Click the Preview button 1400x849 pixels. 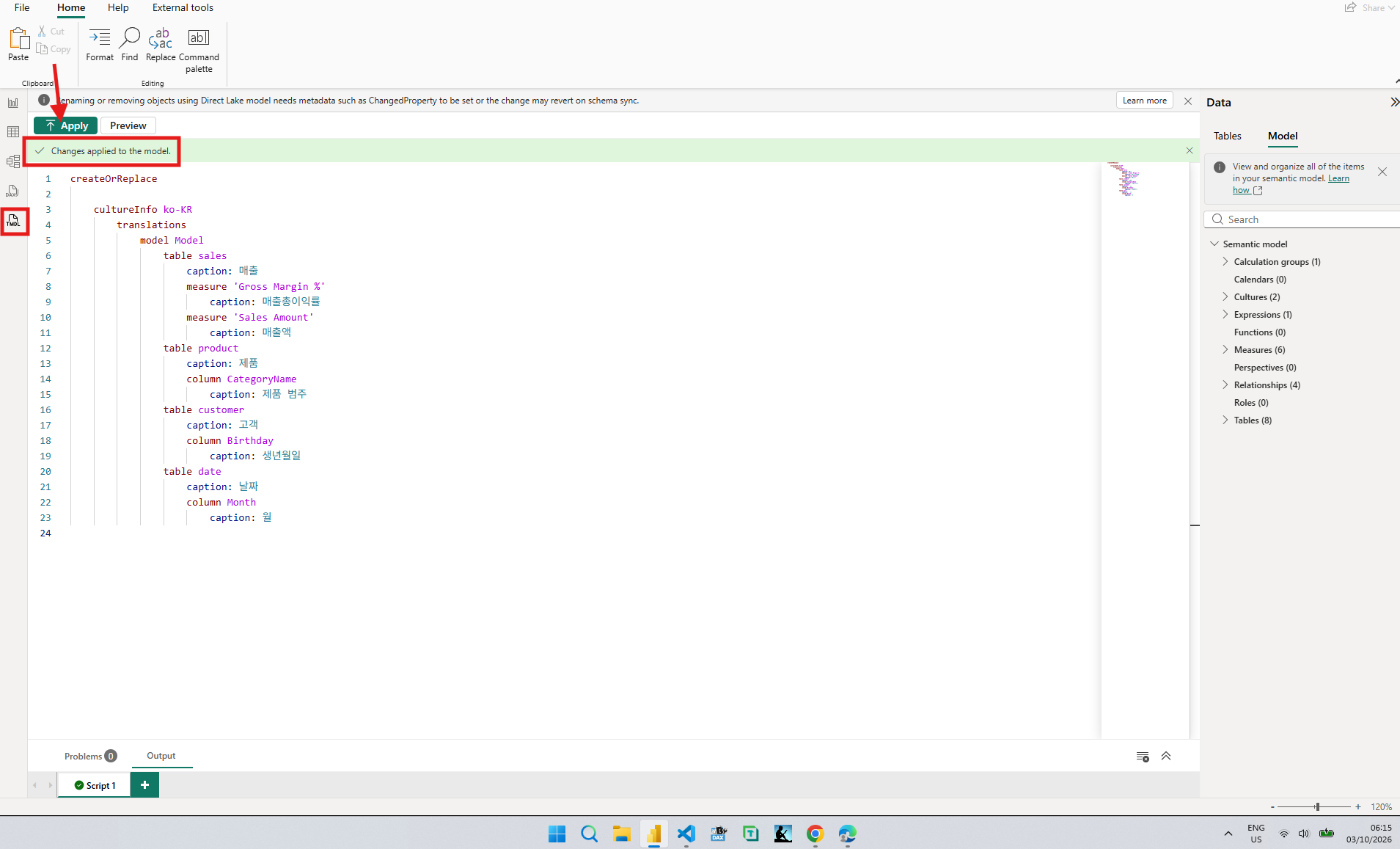[128, 125]
